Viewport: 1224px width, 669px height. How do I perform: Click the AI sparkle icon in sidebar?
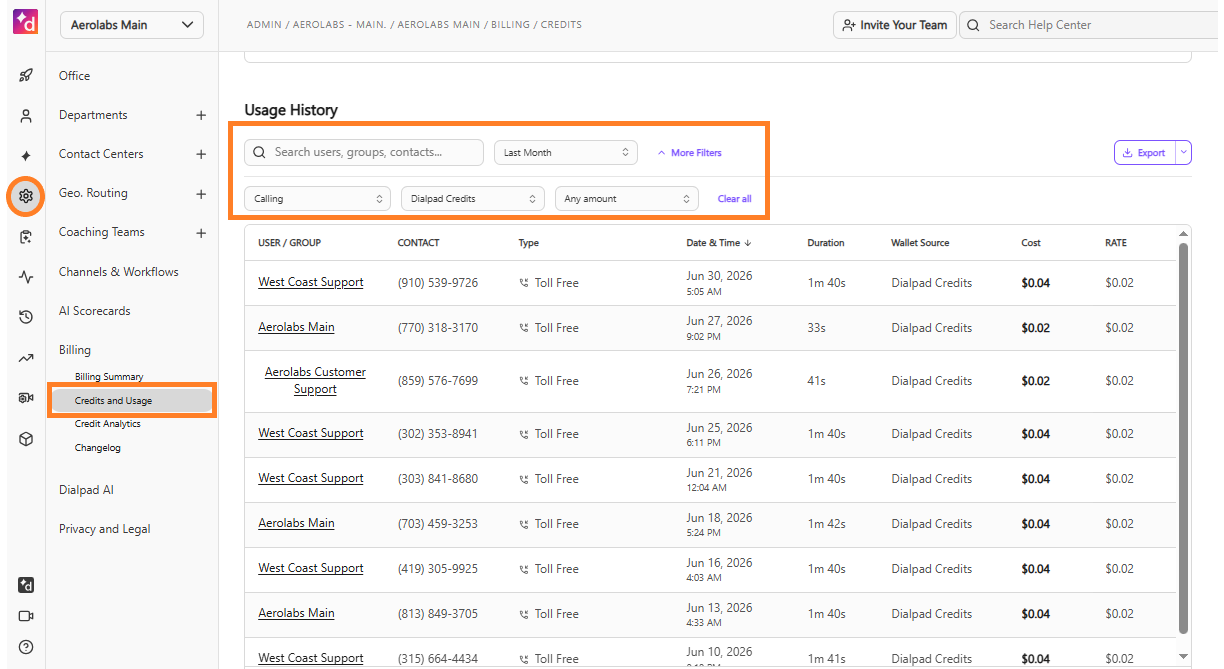click(26, 156)
